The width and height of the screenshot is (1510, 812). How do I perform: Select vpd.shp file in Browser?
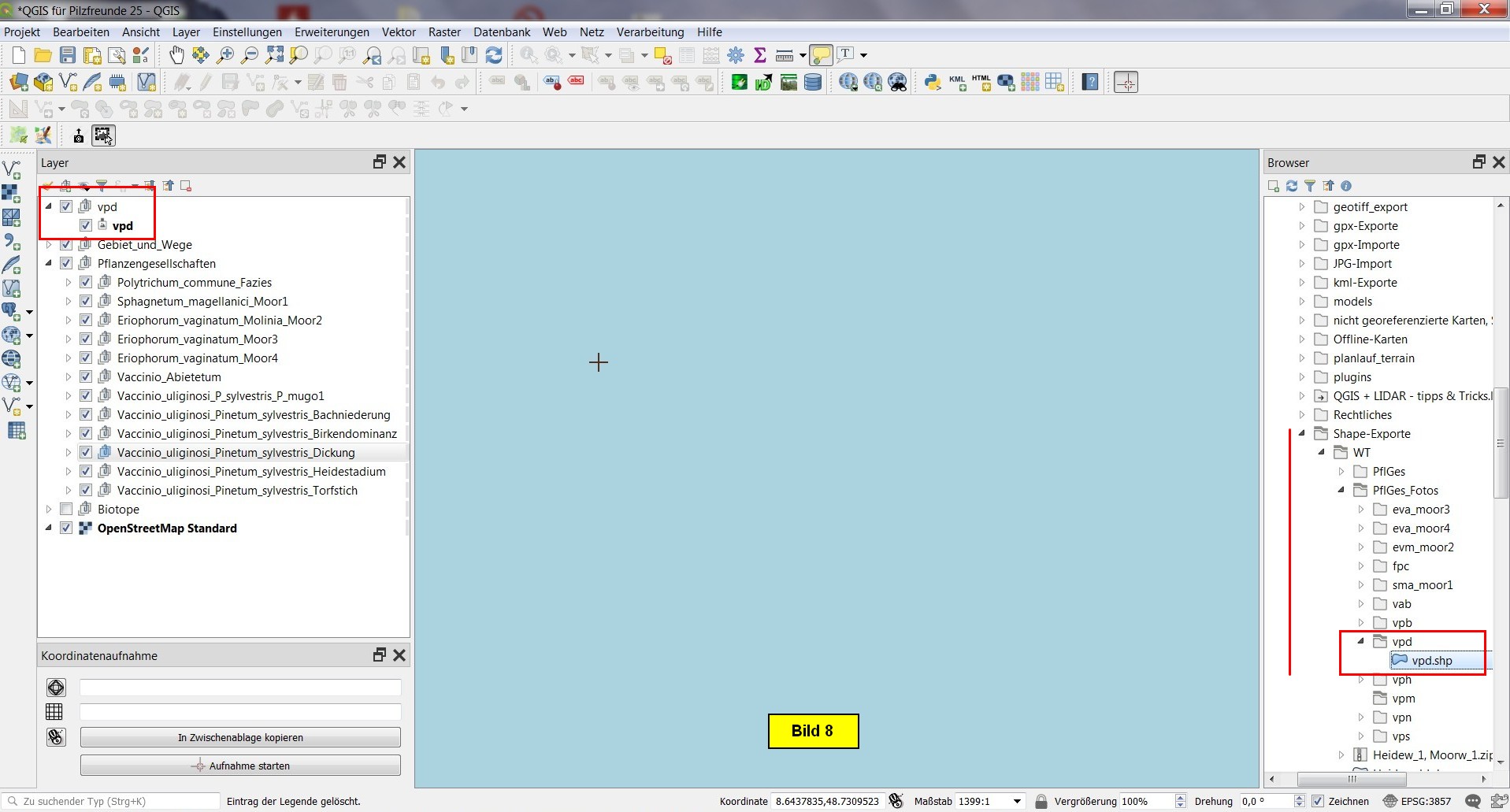tap(1431, 661)
